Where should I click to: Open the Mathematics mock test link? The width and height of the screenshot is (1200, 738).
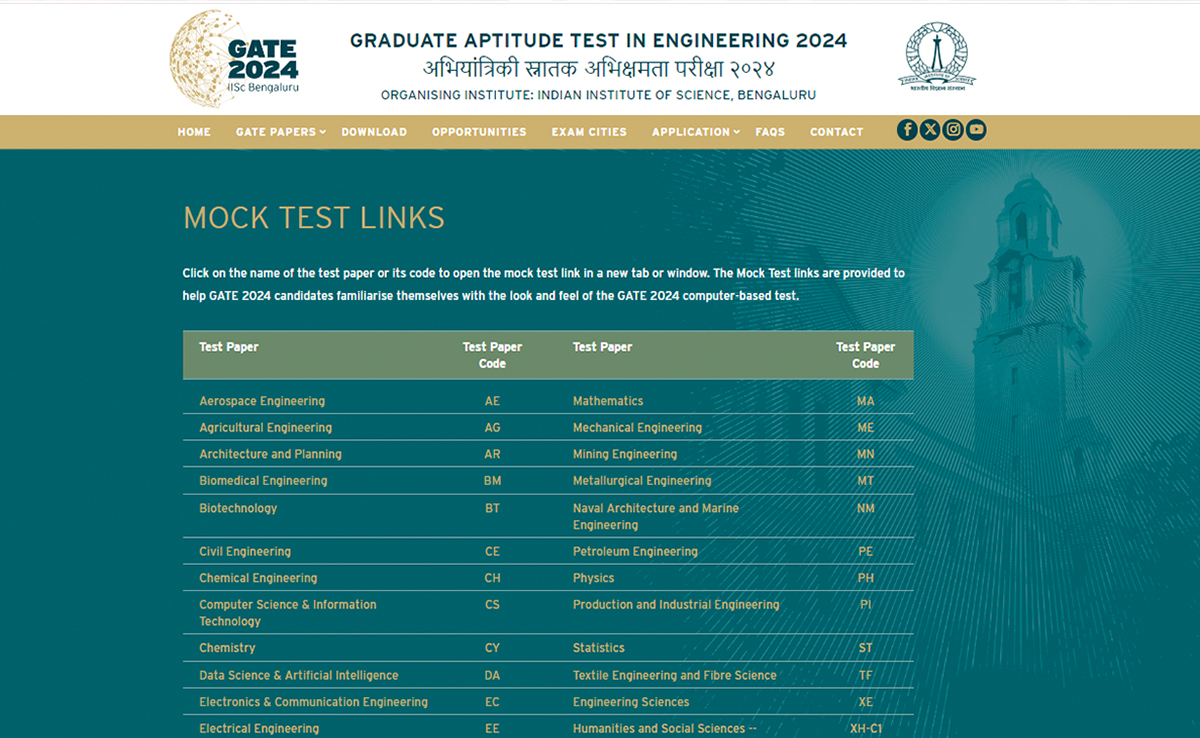pyautogui.click(x=608, y=401)
